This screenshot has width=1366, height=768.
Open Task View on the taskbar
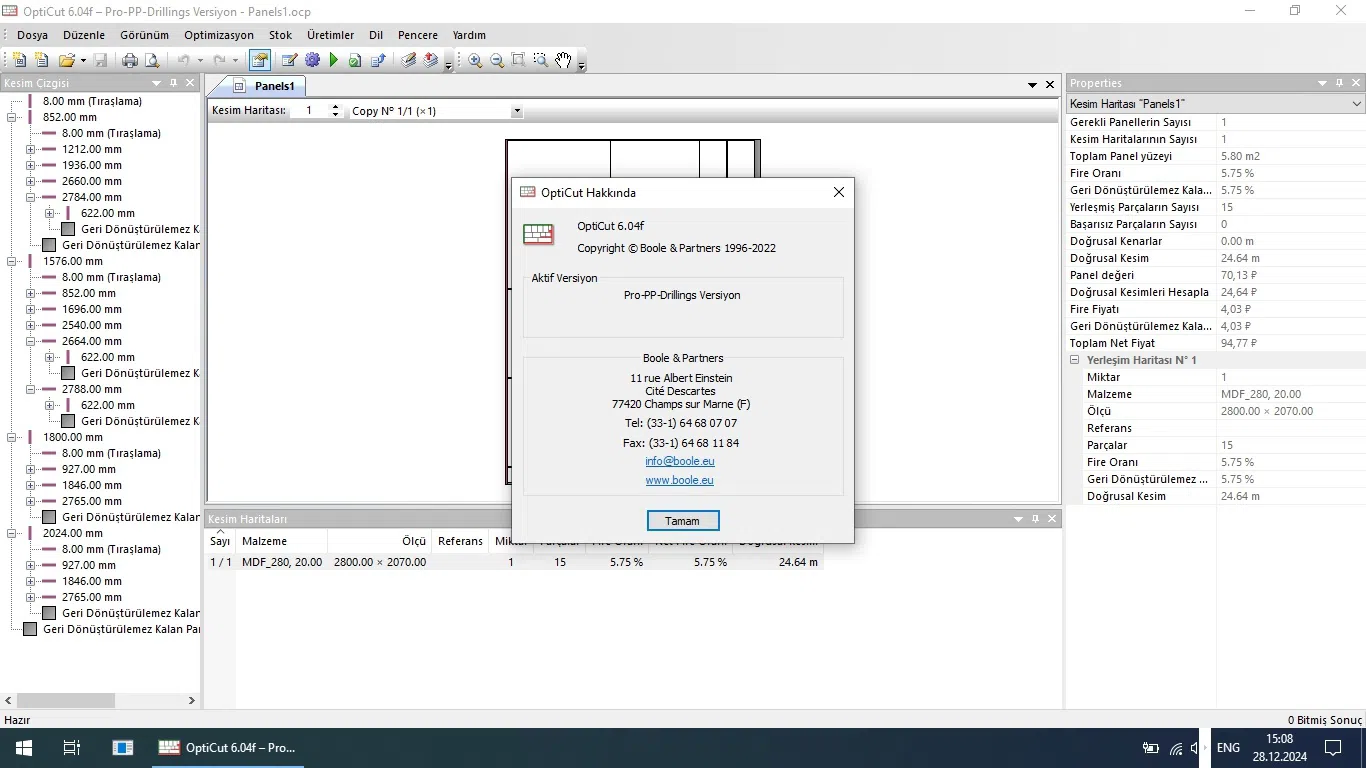pos(72,748)
